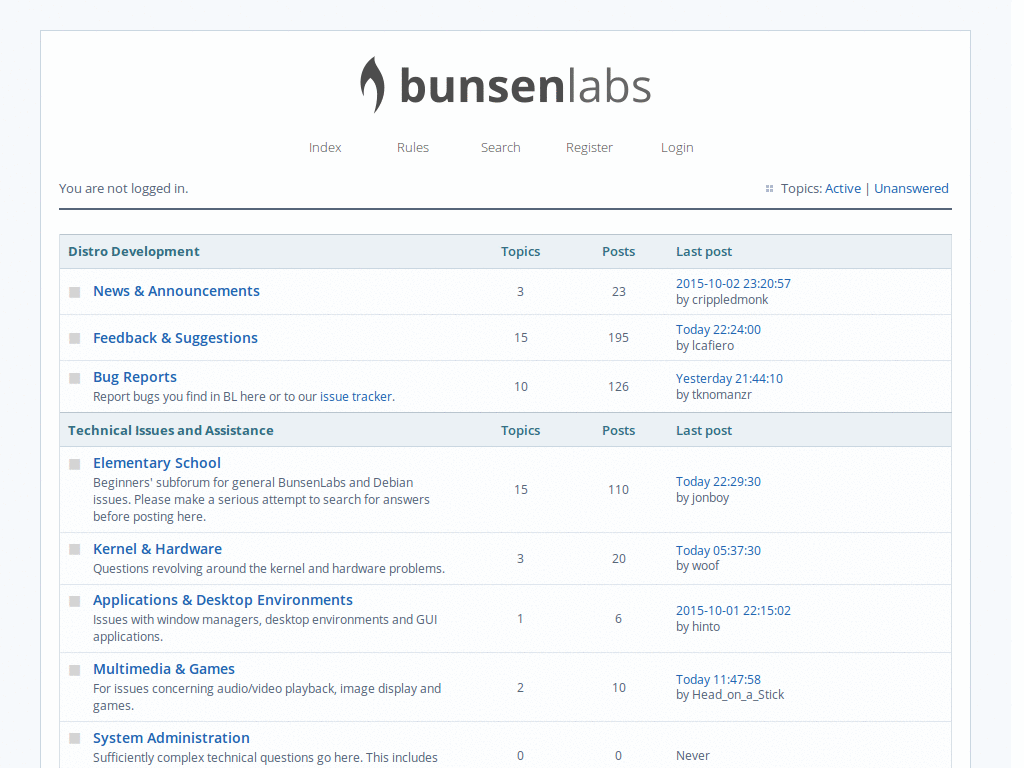Click the bunsenlabs flame logo
Viewport: 1024px width, 768px height.
371,84
